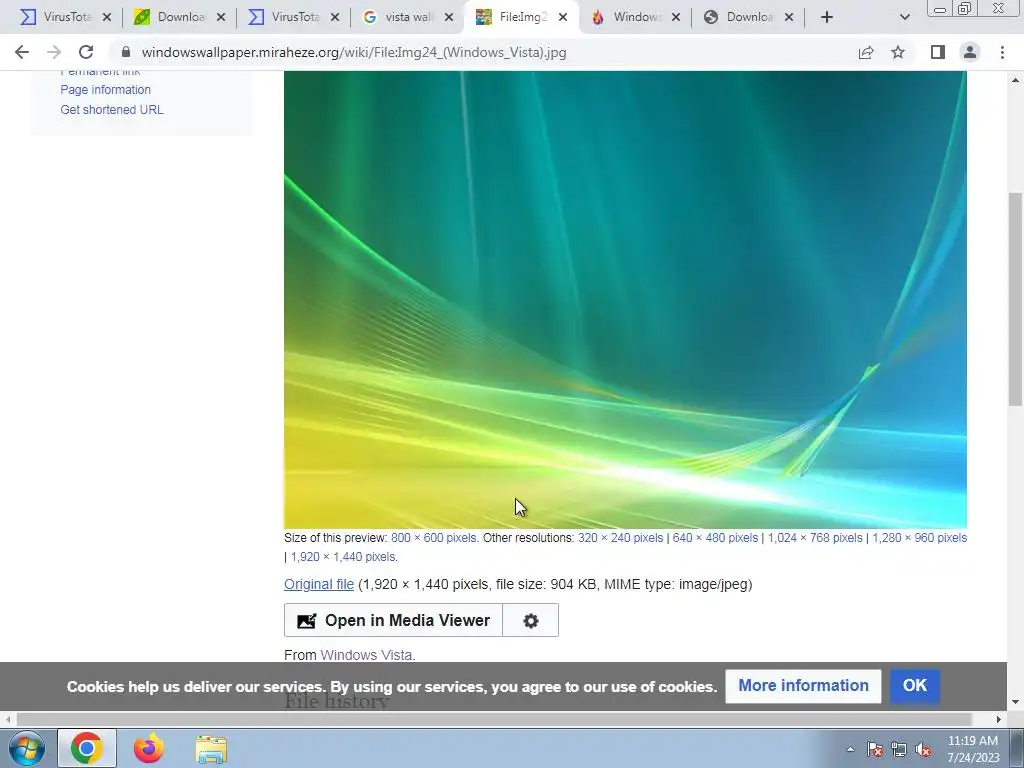This screenshot has width=1024, height=768.
Task: View site security lock info
Action: [126, 52]
